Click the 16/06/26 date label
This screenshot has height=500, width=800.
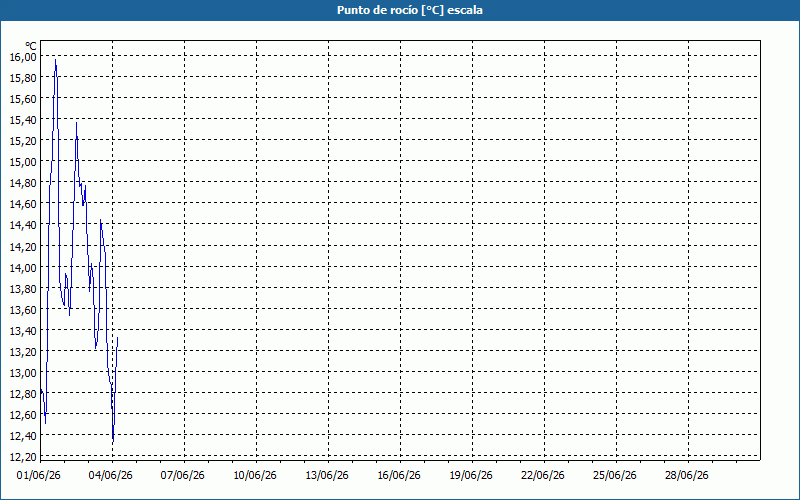coord(398,476)
